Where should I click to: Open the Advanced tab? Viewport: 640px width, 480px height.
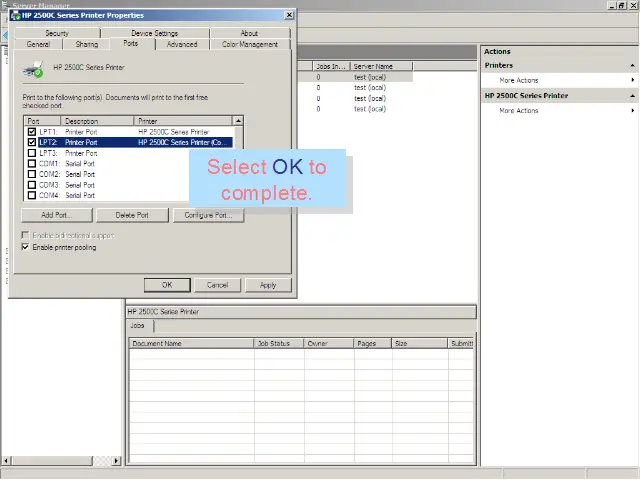[182, 44]
